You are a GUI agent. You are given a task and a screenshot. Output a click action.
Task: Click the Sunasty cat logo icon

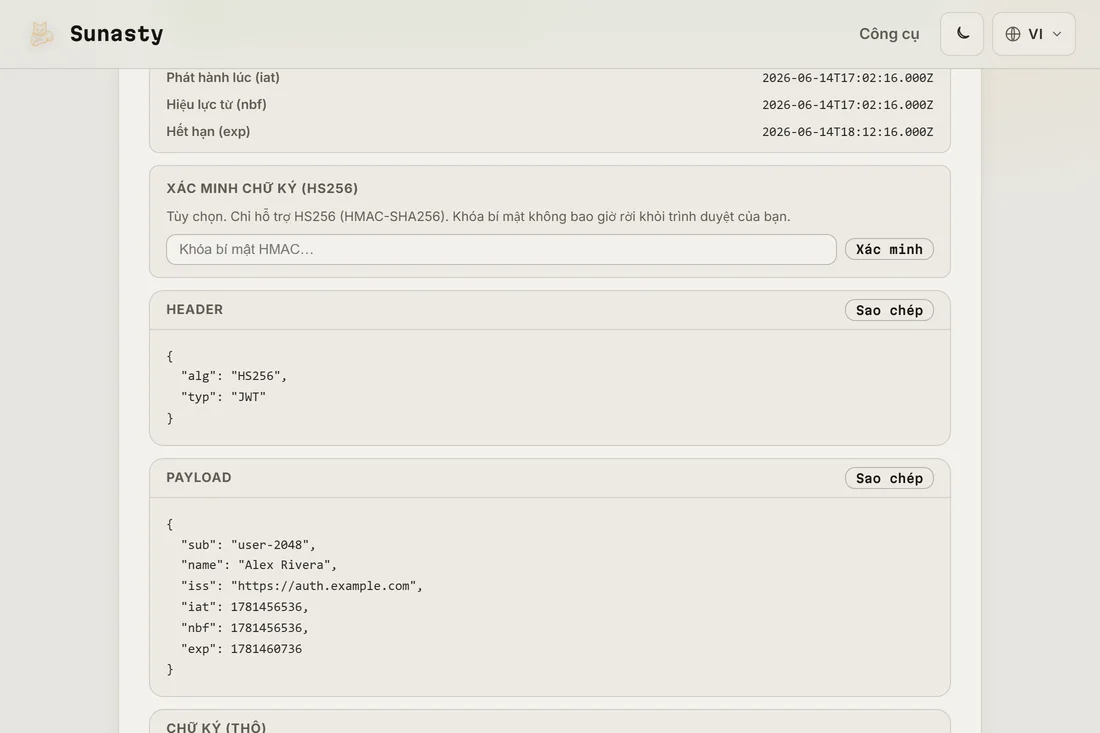[x=41, y=34]
